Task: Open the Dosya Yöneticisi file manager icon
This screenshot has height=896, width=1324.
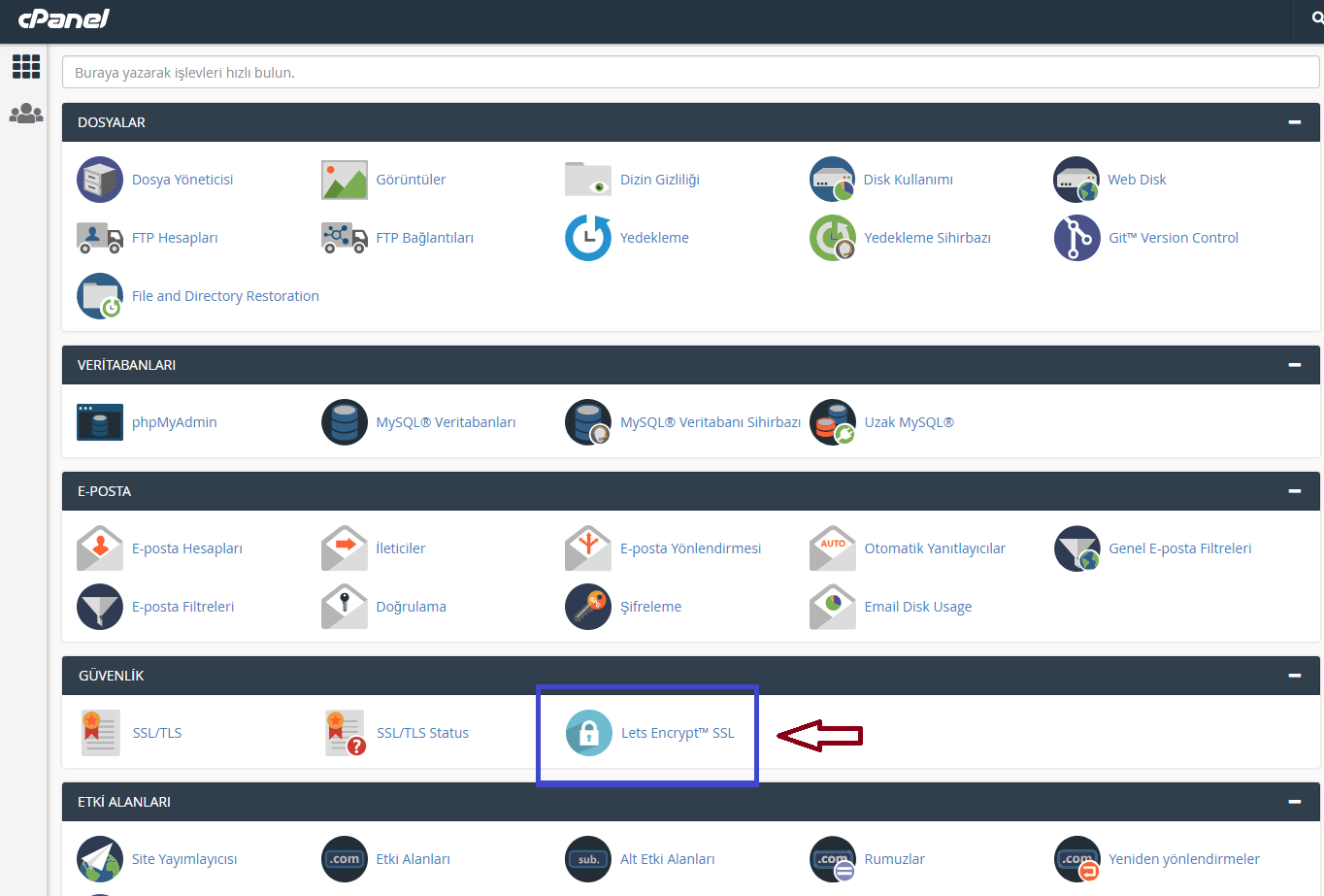Action: 100,180
